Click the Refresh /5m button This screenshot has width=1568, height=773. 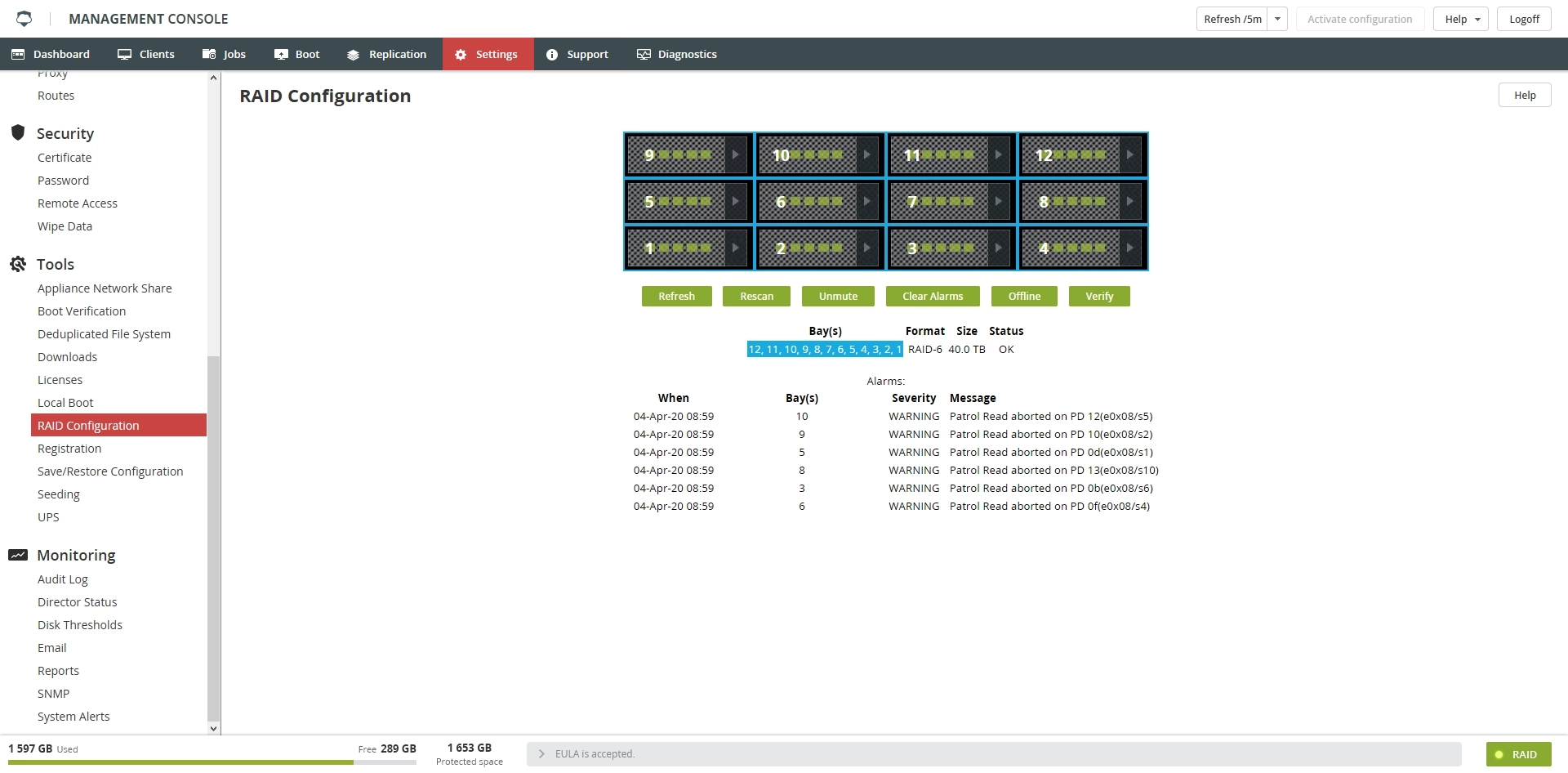[1232, 19]
